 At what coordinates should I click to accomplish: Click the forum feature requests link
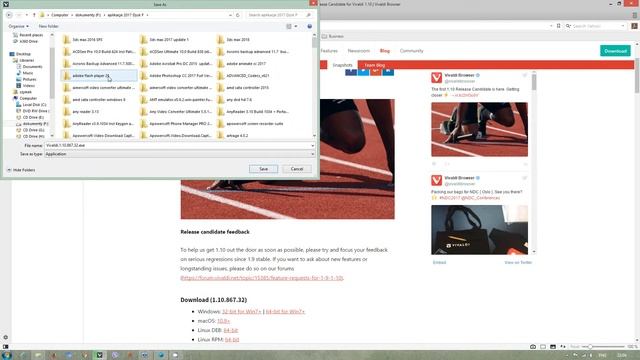pyautogui.click(x=262, y=278)
